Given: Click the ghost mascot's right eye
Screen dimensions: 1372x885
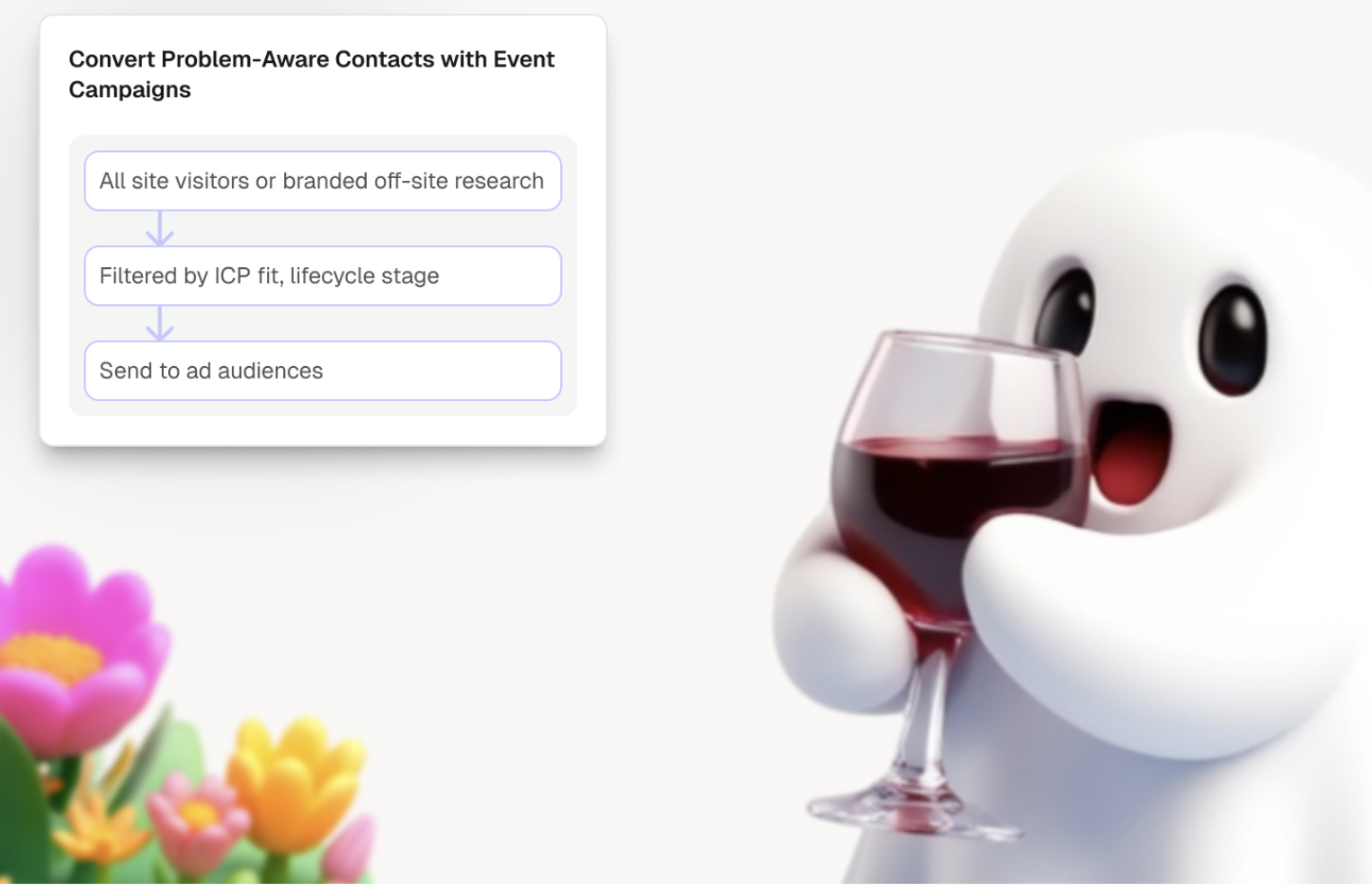Looking at the screenshot, I should coord(1233,339).
